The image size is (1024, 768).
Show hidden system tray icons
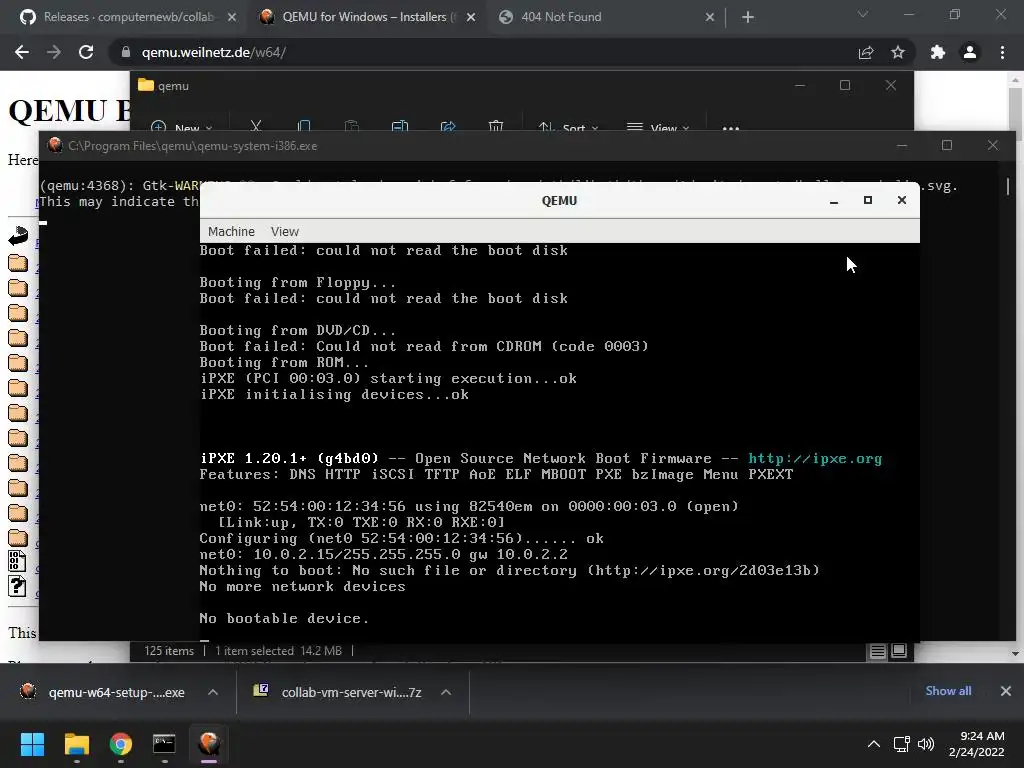click(x=873, y=744)
